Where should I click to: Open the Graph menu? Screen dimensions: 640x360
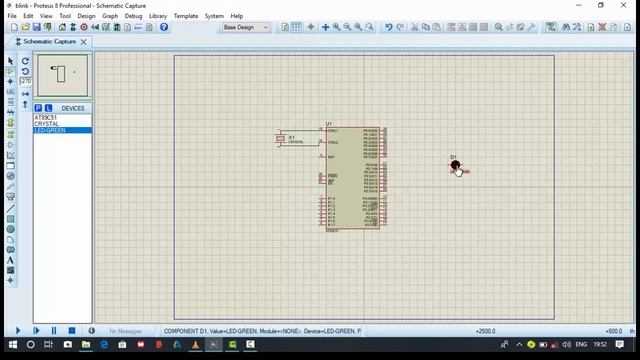110,16
